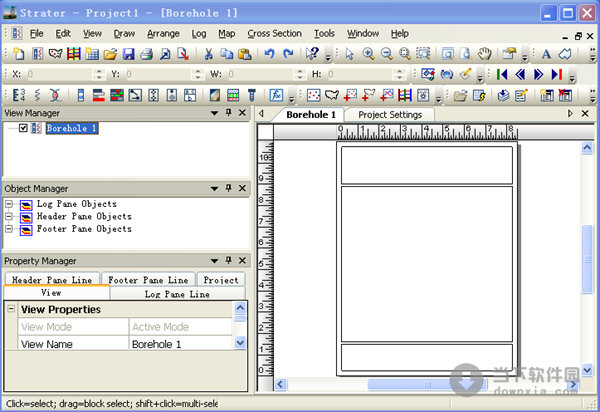Open the overflow arrow next to the fx icon
This screenshot has height=412, width=600.
tap(291, 99)
